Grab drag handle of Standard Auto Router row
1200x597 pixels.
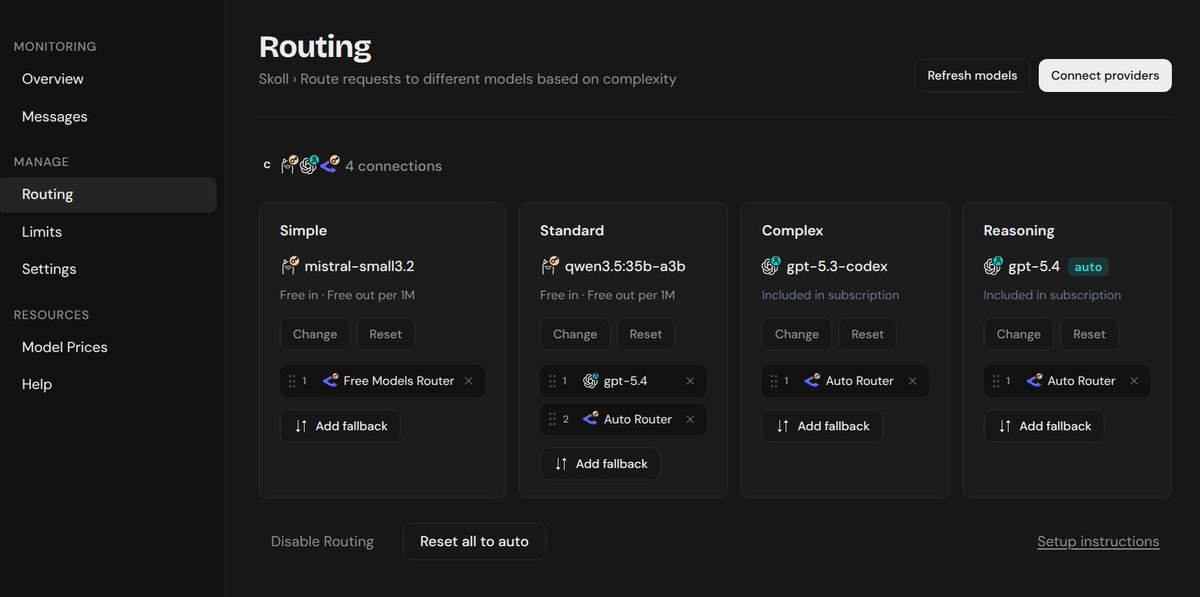coord(552,419)
